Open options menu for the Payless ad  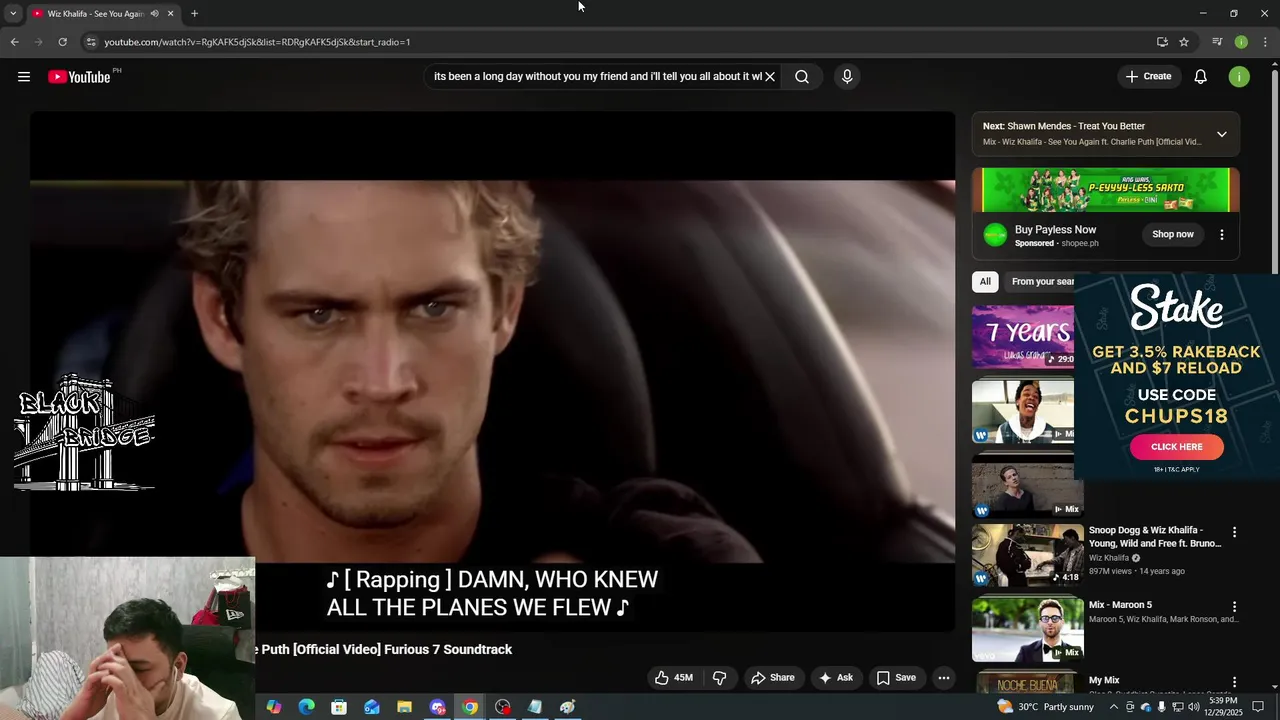[x=1221, y=234]
